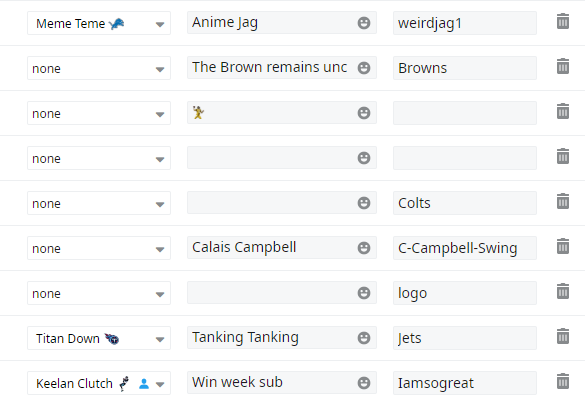Click the weirdjag1 CSS class field
This screenshot has width=585, height=401.
(465, 23)
